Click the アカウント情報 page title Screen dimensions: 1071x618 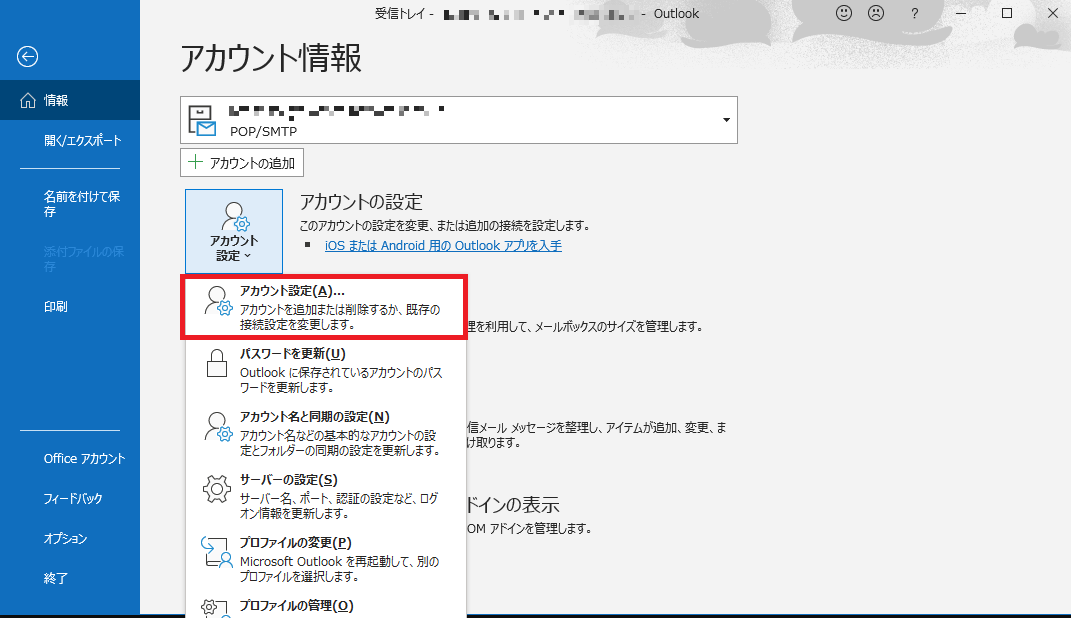[x=271, y=58]
